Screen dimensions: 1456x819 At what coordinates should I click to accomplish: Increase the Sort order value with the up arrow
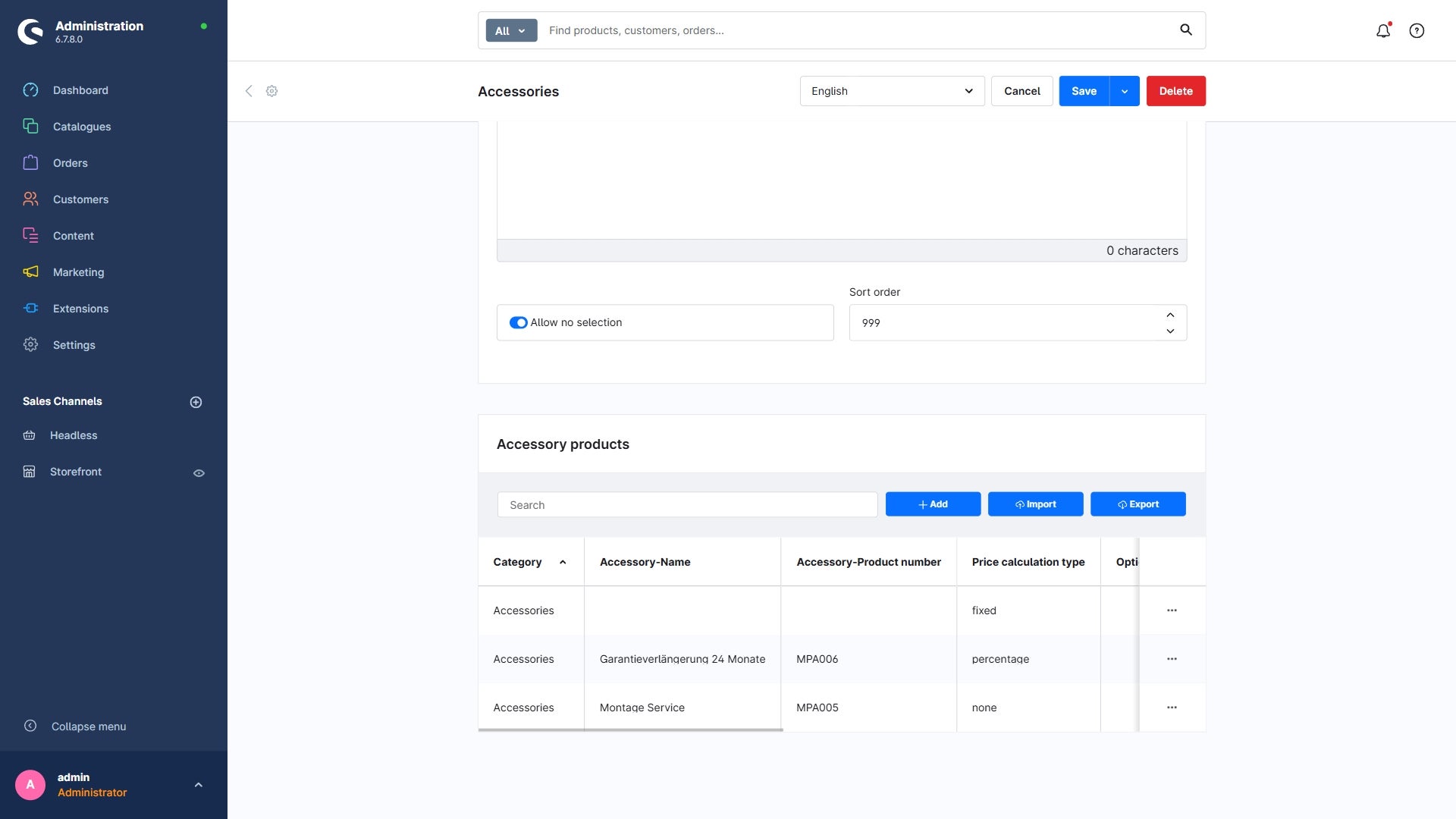pyautogui.click(x=1170, y=315)
